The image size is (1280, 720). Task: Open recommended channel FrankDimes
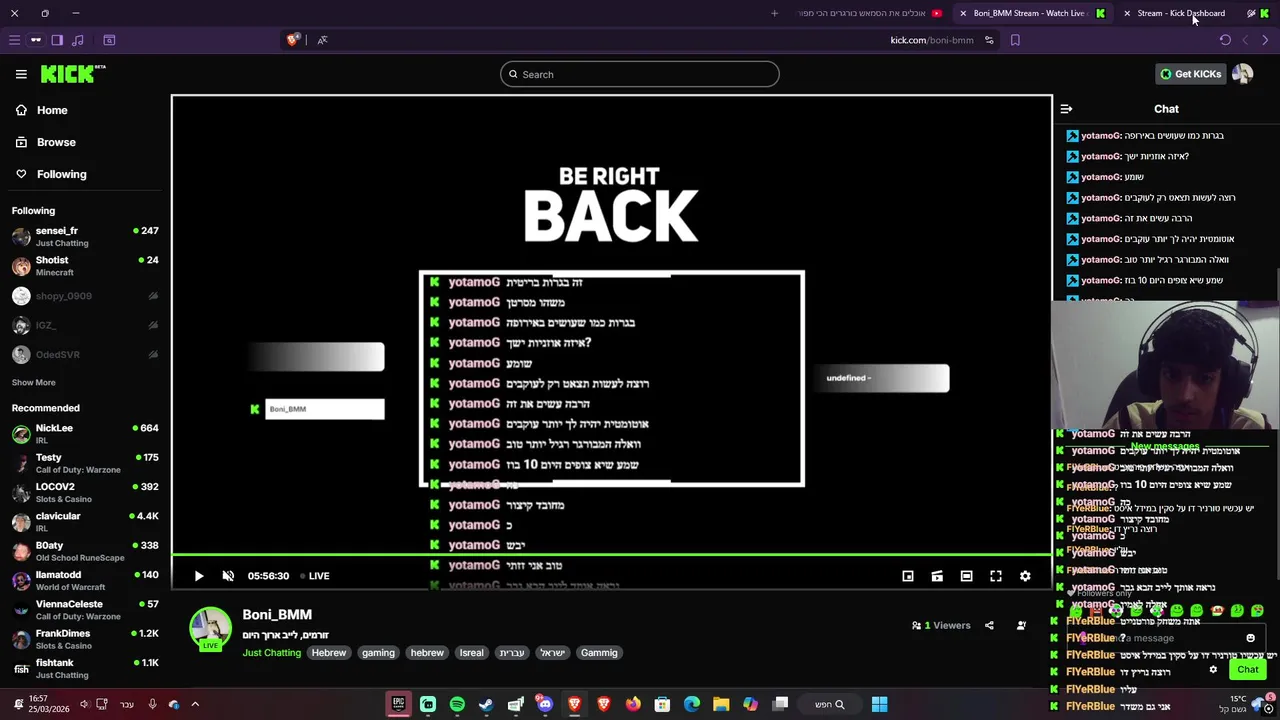point(85,639)
